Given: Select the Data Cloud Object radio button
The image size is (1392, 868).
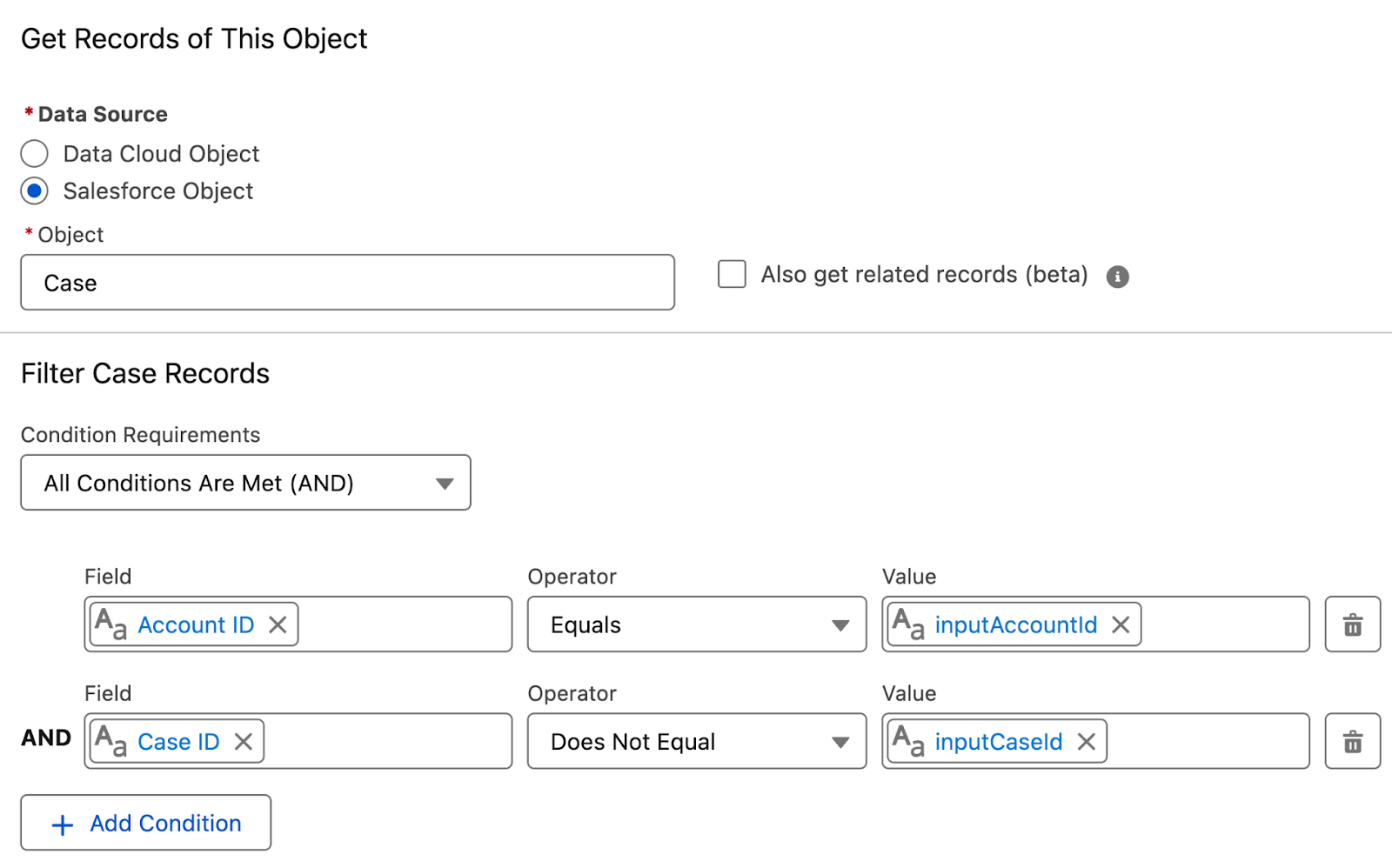Looking at the screenshot, I should (35, 154).
